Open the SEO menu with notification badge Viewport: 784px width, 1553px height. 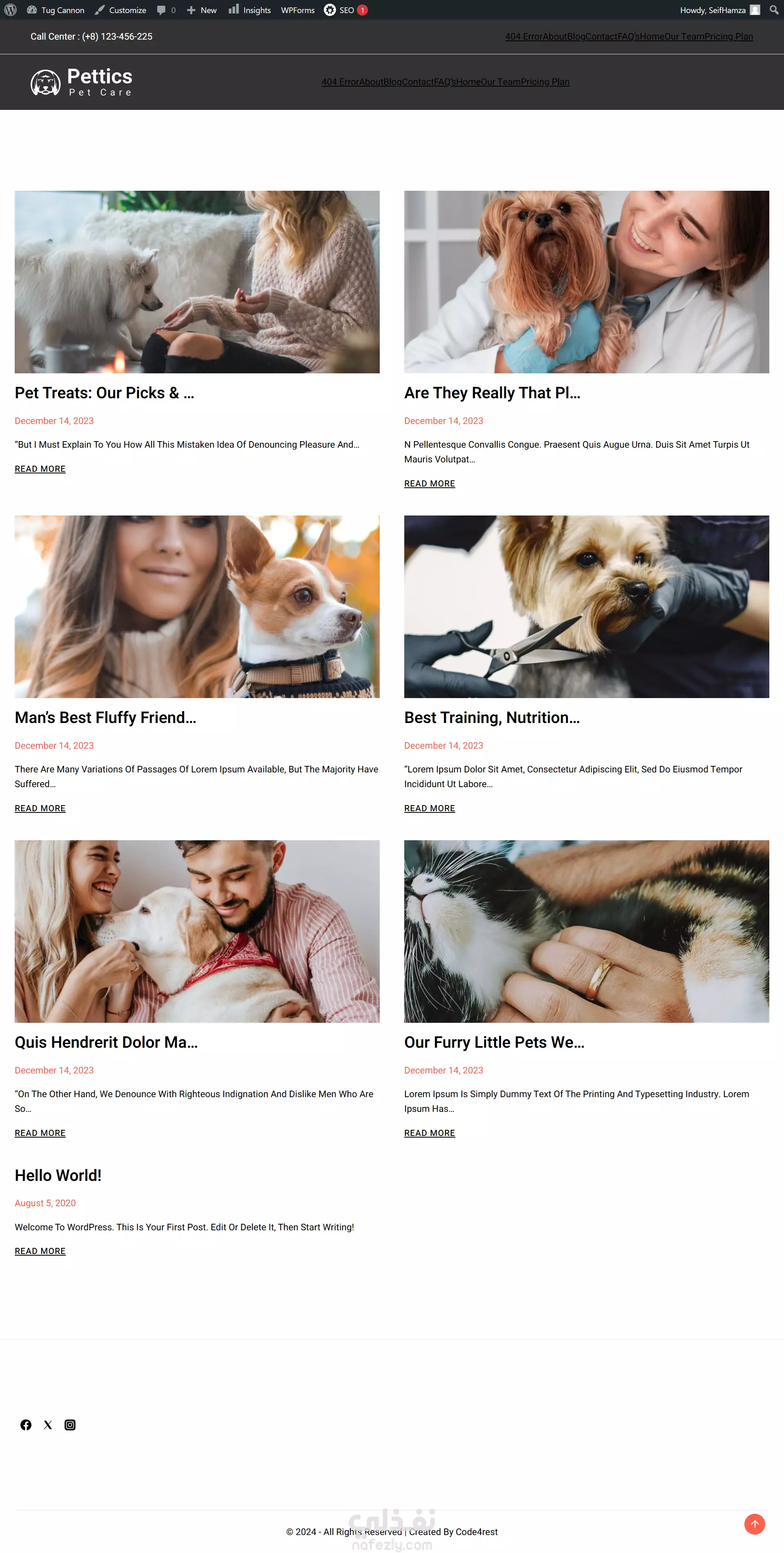346,10
